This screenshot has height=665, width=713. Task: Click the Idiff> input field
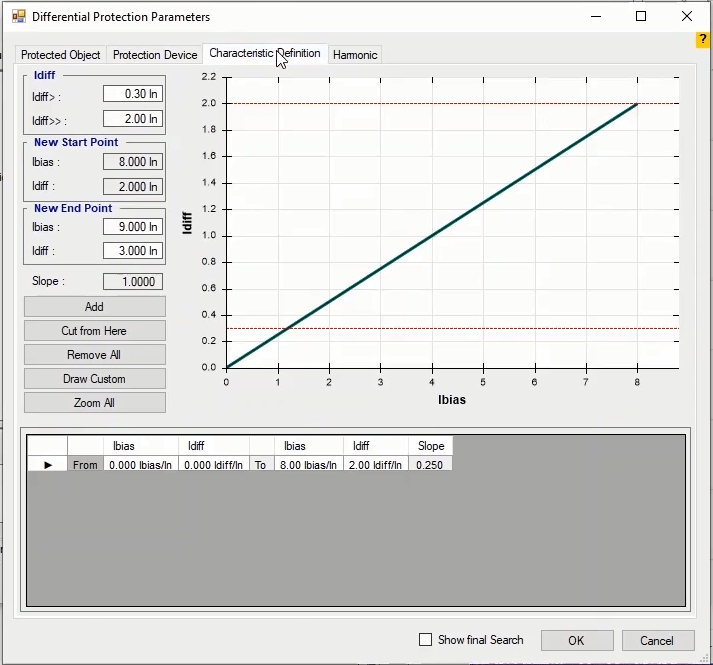pyautogui.click(x=132, y=94)
